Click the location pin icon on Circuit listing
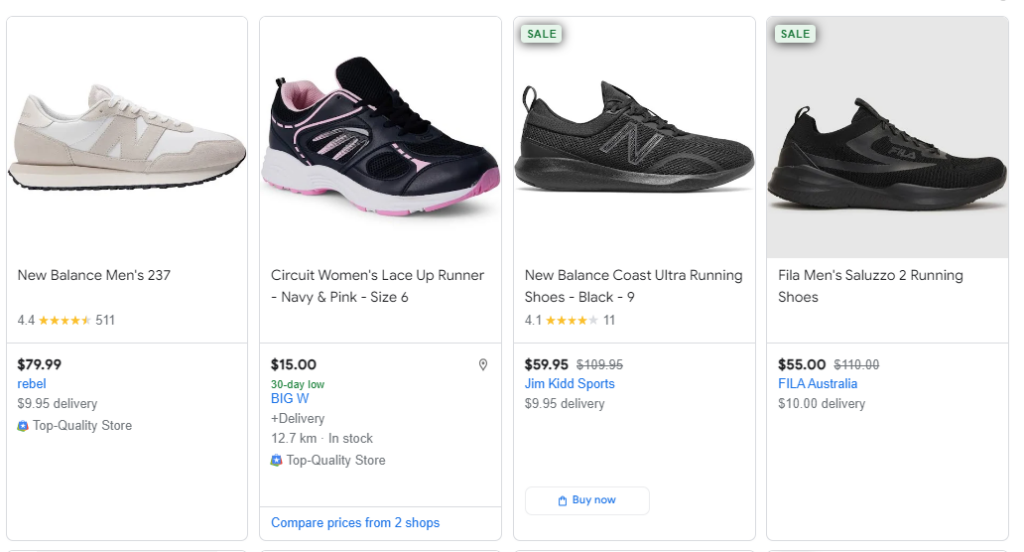 483,365
